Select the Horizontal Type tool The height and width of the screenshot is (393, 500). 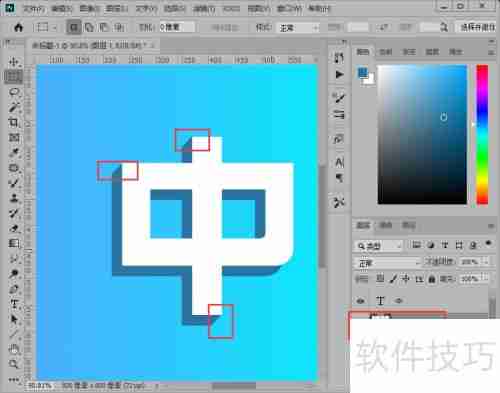point(14,304)
